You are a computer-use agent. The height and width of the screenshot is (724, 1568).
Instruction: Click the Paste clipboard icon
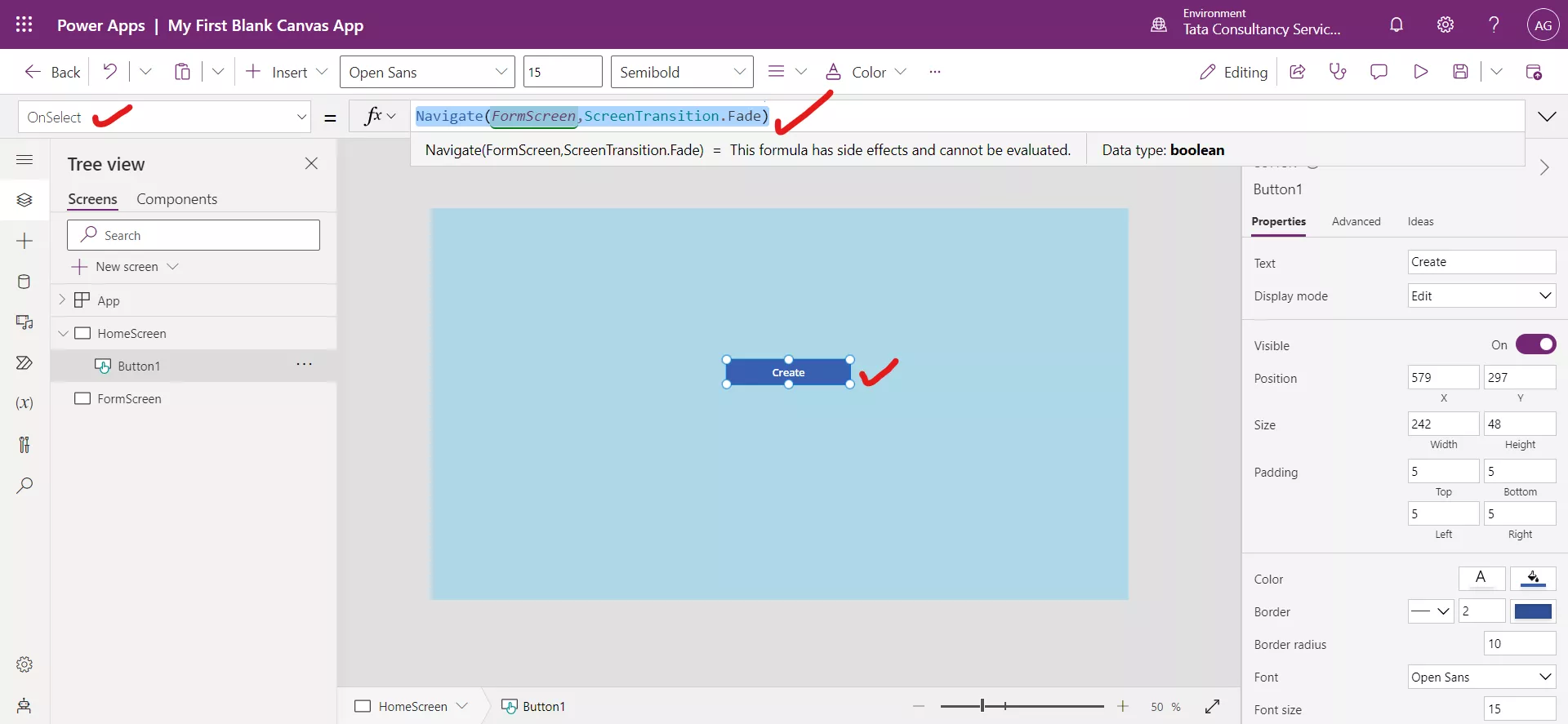point(182,72)
